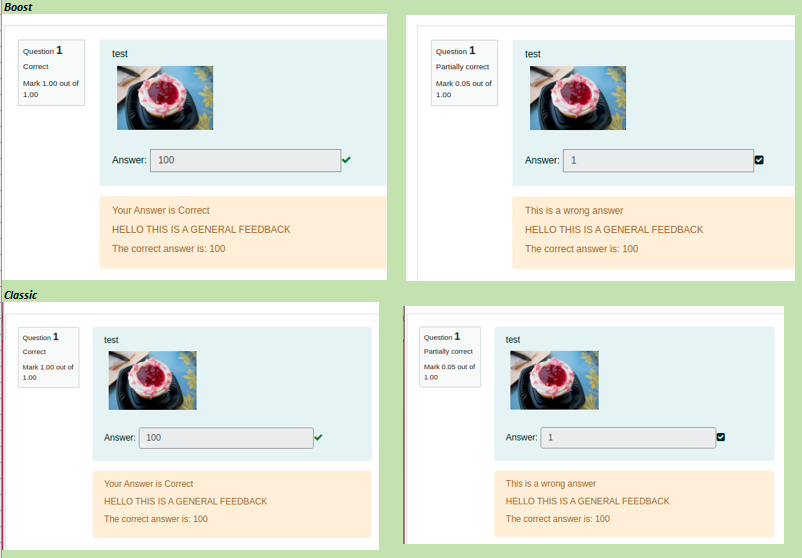Click 'Partially correct' status in Classic panel

[448, 351]
